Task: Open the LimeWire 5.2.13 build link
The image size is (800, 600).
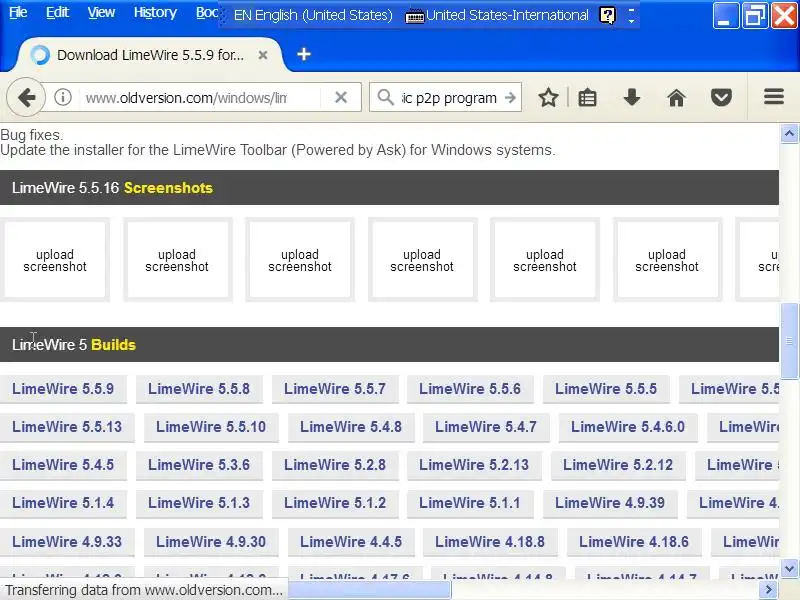Action: pyautogui.click(x=474, y=465)
